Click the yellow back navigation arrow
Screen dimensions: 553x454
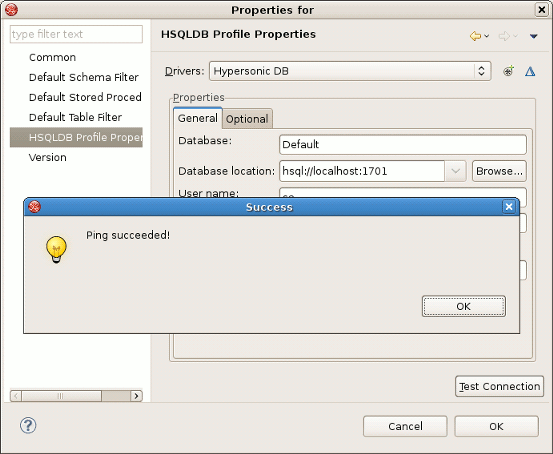tap(475, 36)
